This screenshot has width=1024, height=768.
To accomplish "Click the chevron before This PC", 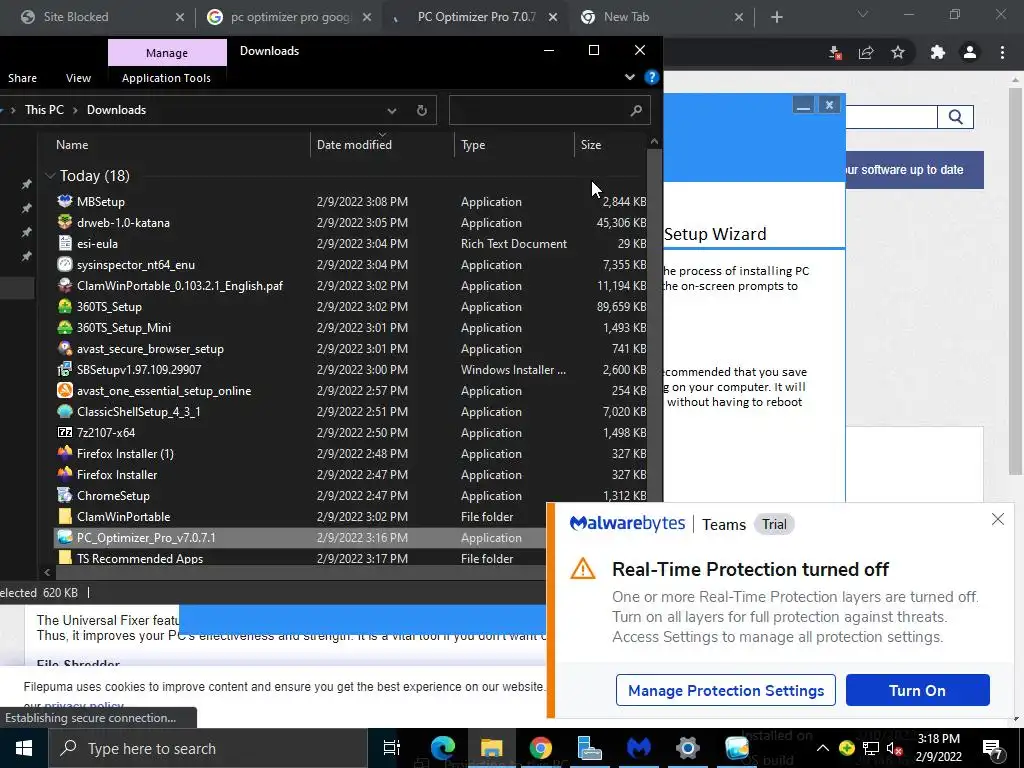I will click(13, 110).
